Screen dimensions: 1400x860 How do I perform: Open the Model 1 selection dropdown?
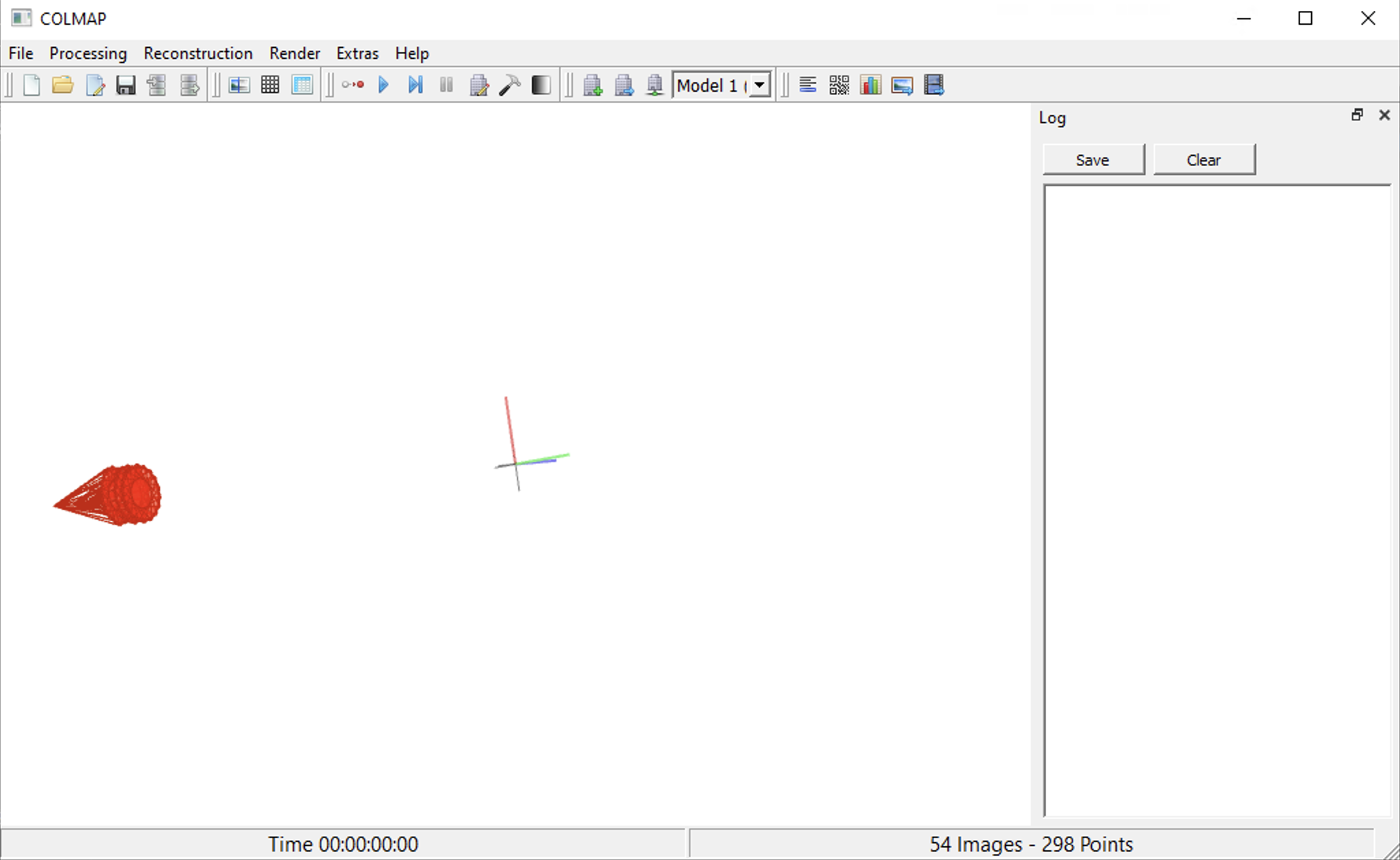[759, 85]
